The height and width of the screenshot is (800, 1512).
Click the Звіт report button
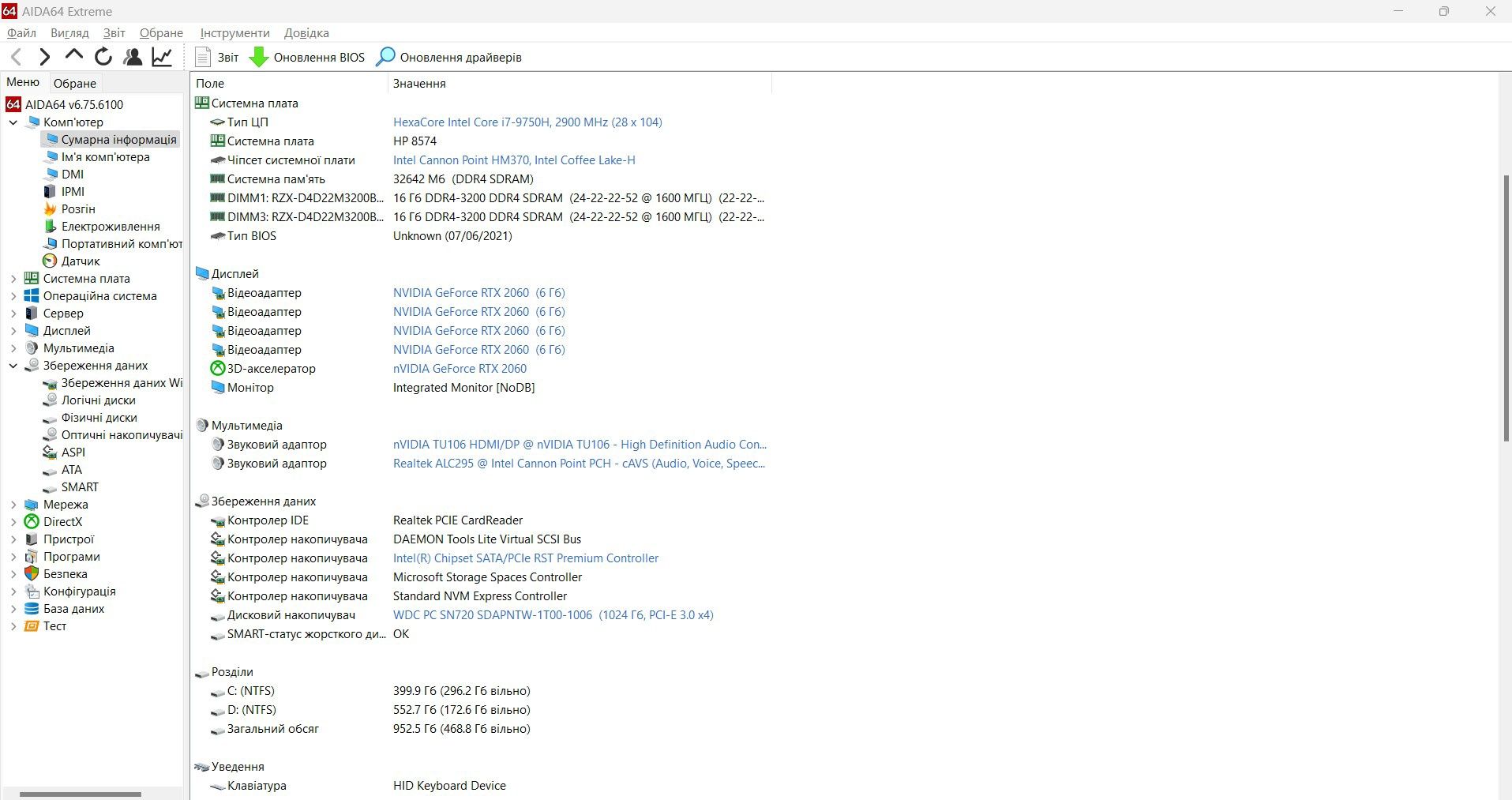pos(216,57)
